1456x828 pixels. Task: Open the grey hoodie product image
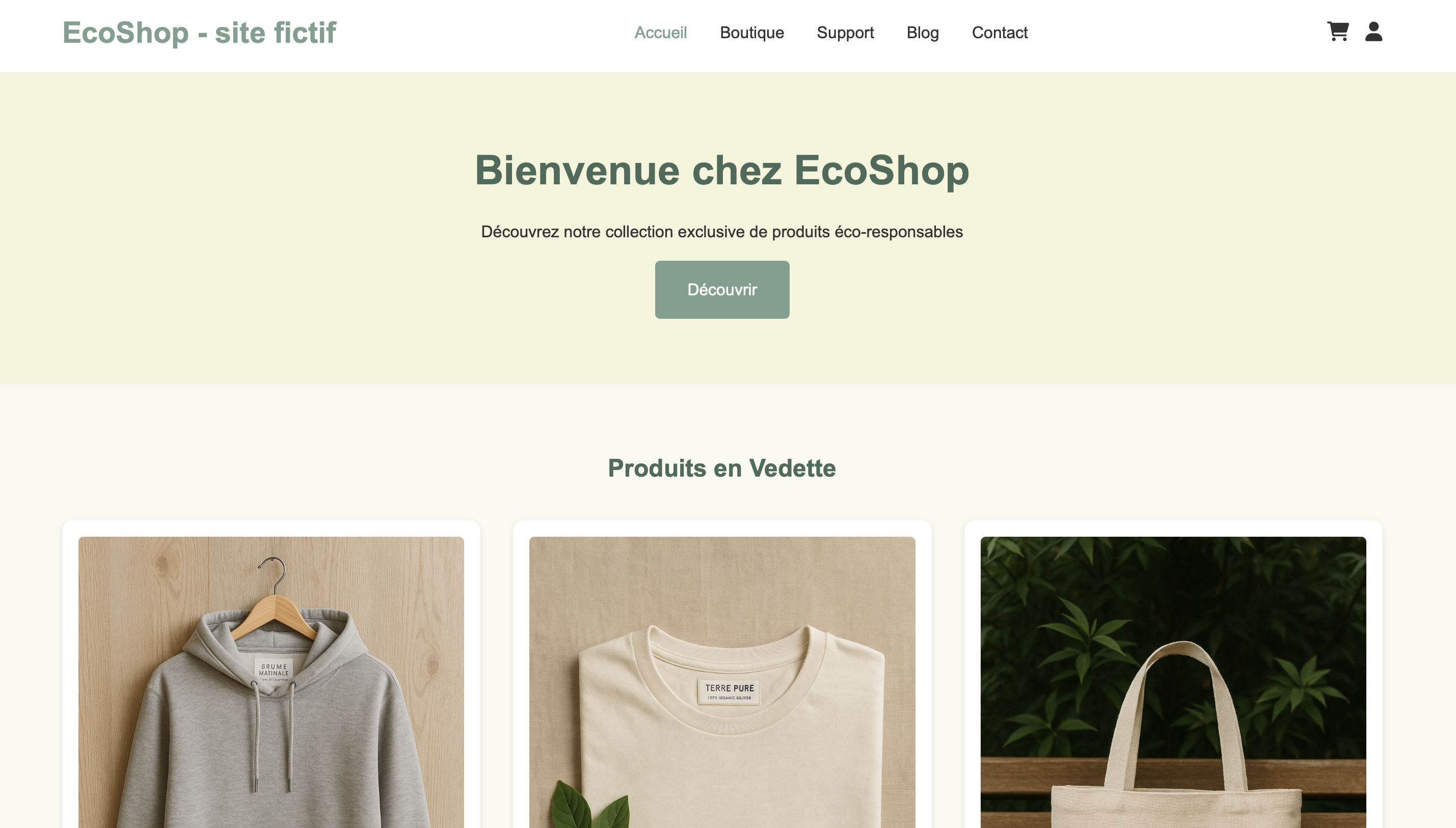click(272, 682)
